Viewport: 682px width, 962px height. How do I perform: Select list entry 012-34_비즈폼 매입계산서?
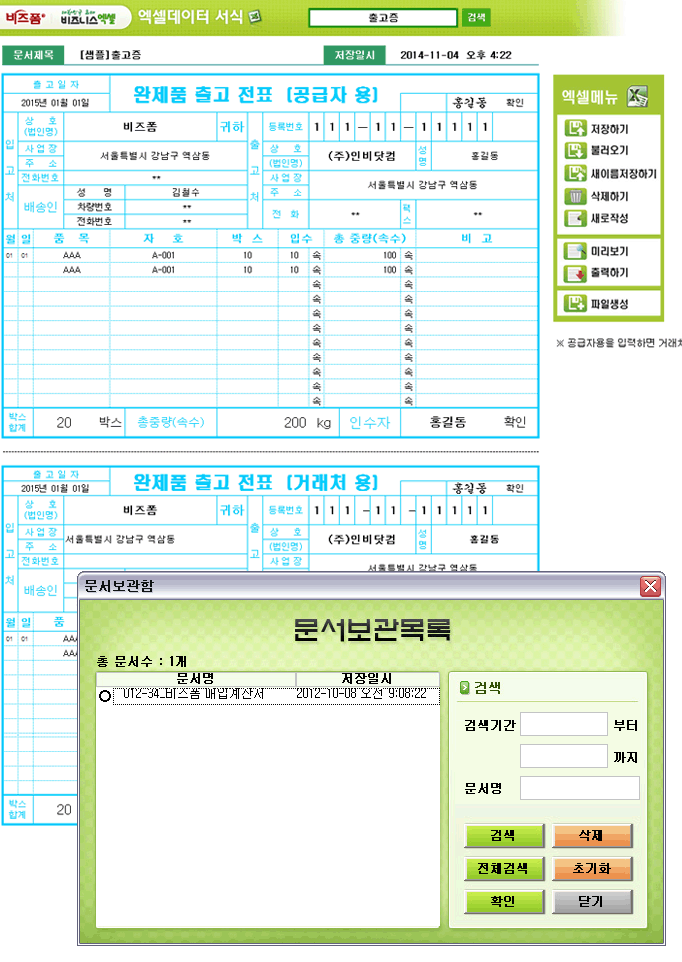[193, 694]
